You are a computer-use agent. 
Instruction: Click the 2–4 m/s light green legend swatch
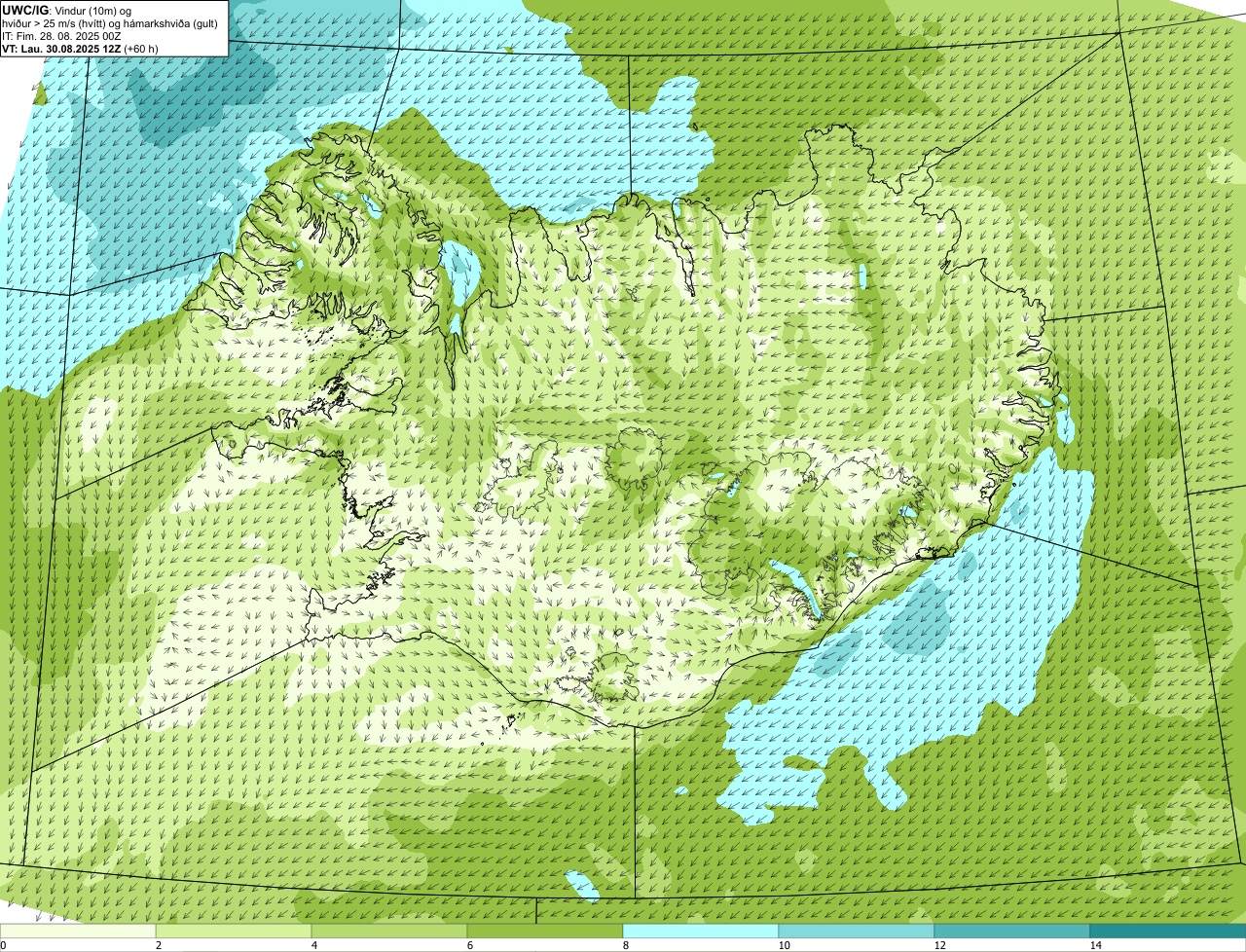click(x=235, y=931)
